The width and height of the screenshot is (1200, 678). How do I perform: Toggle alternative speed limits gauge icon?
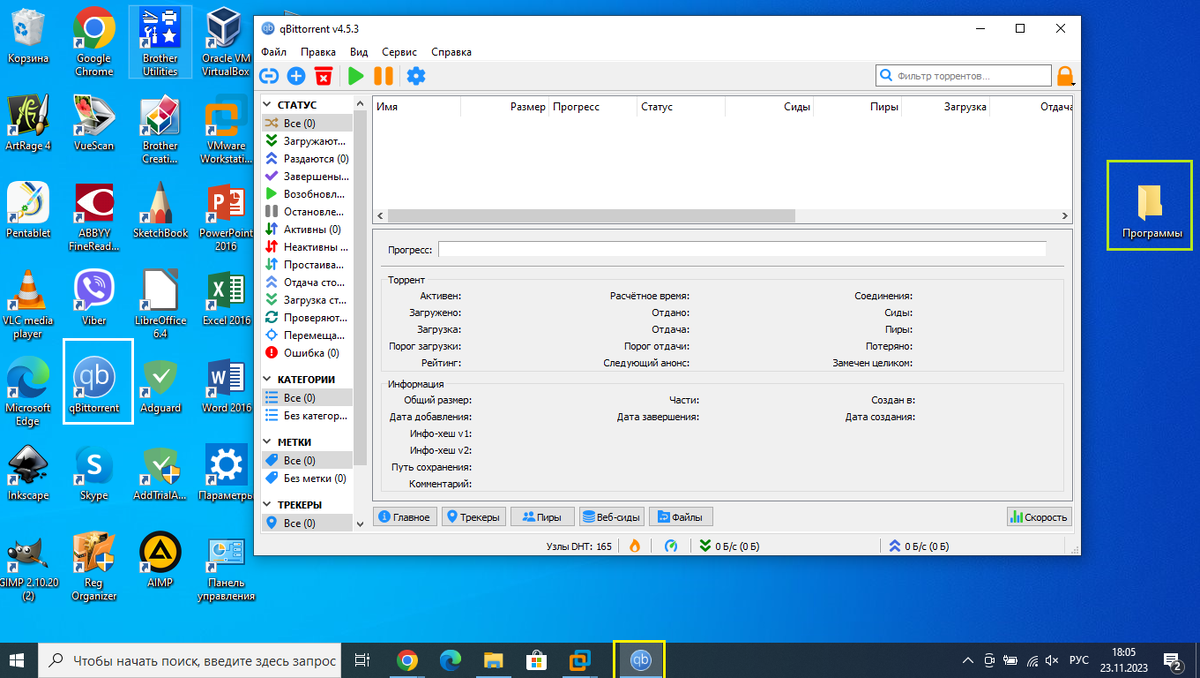click(x=672, y=546)
